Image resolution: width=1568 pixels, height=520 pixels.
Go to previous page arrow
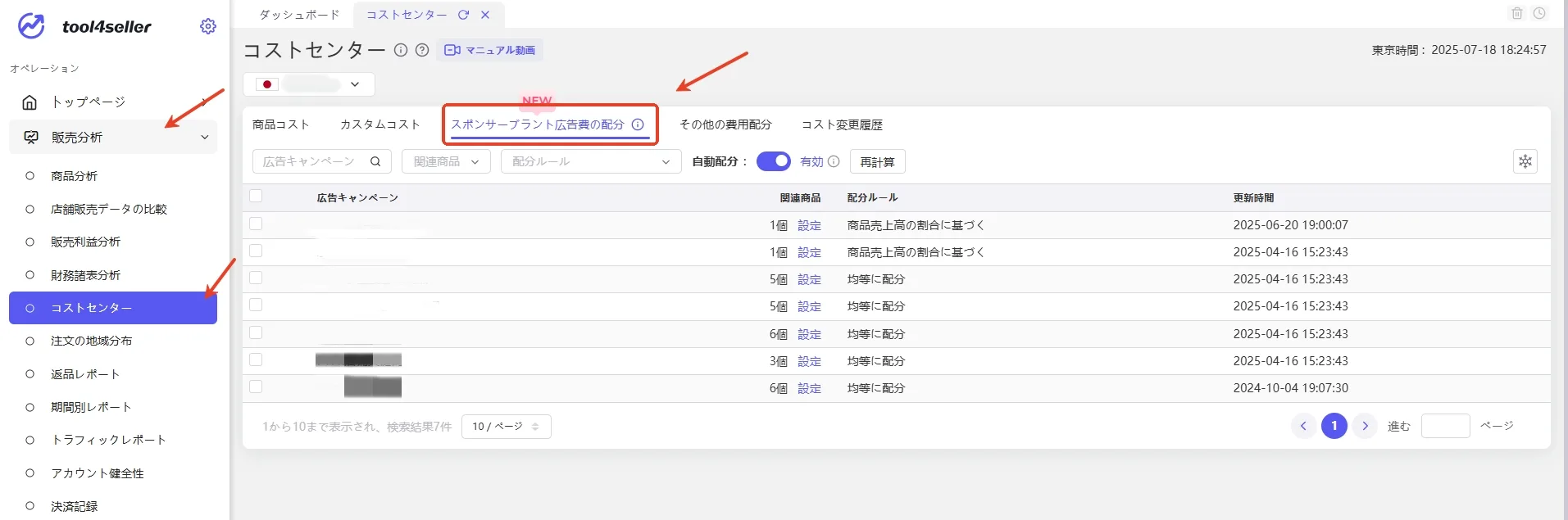pyautogui.click(x=1303, y=426)
